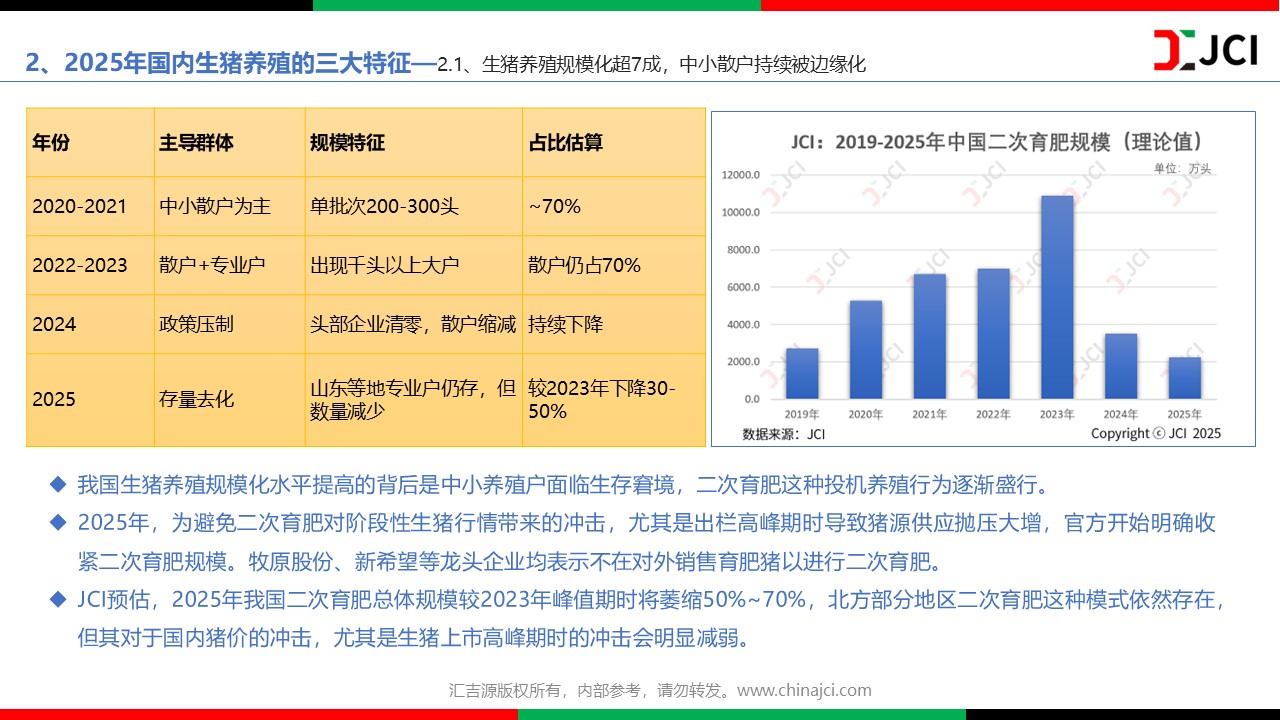This screenshot has height=720, width=1280.
Task: Click the second diamond bullet before 2025年
Action: pos(58,523)
